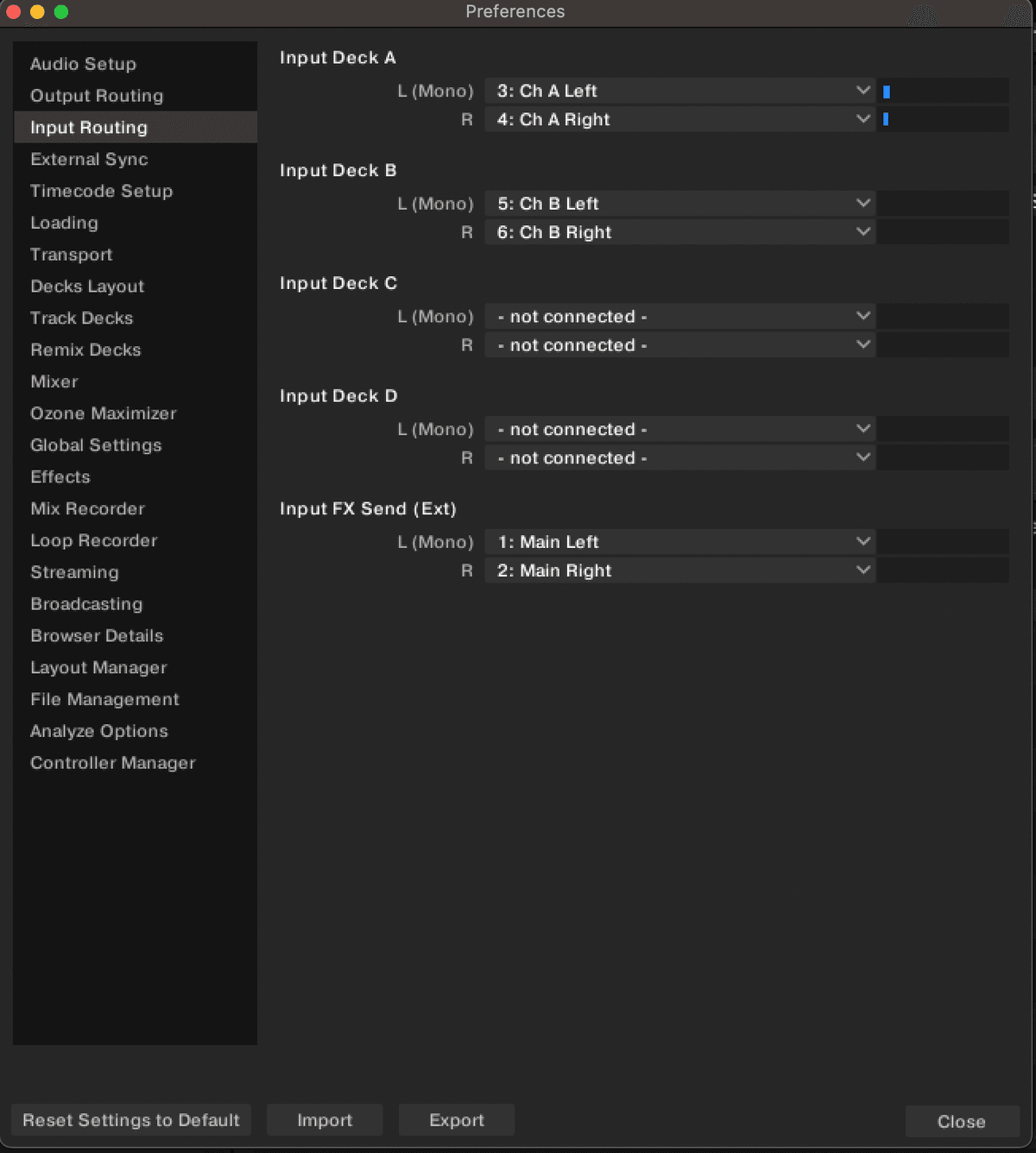Open Input FX Send L (Mono) dropdown
This screenshot has width=1036, height=1153.
679,542
